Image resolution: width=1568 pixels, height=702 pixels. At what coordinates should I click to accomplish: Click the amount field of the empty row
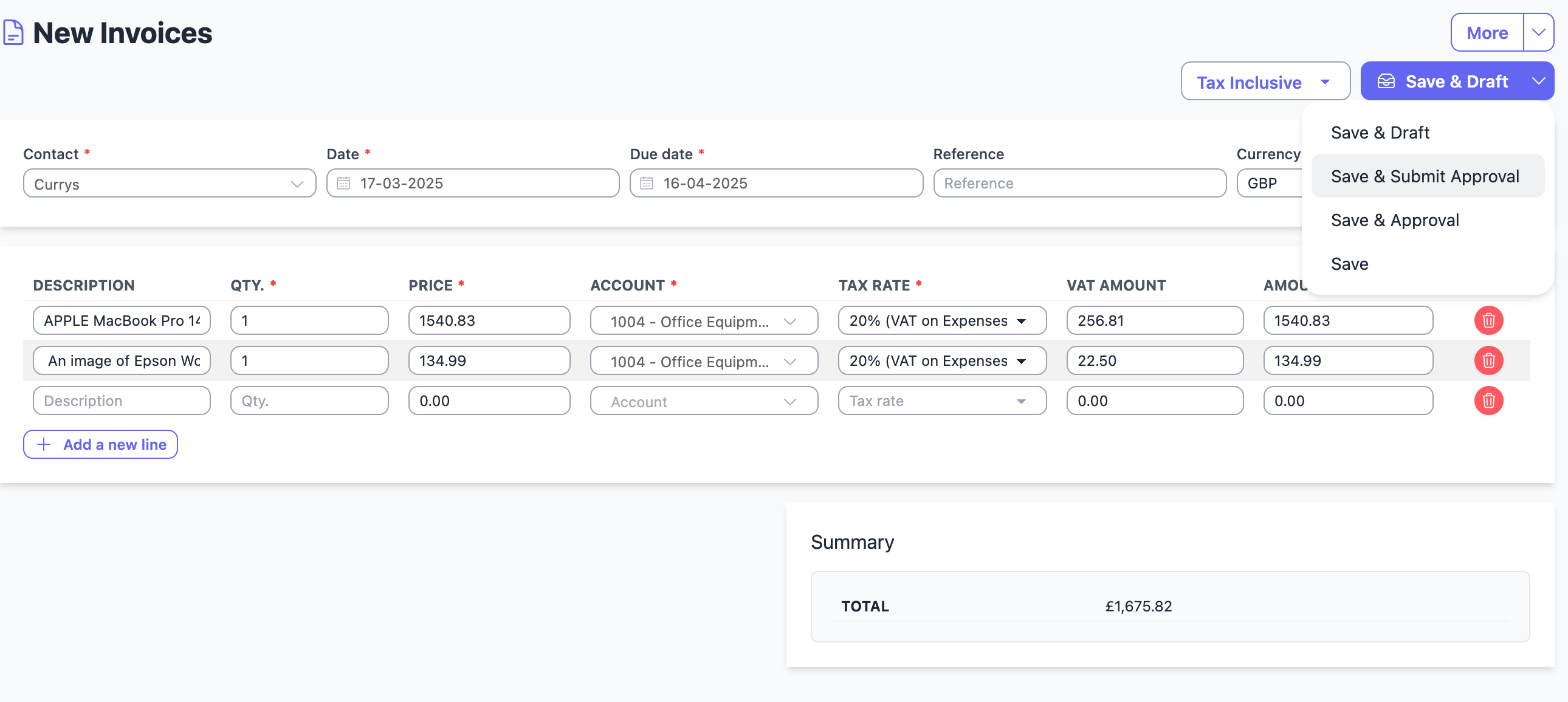(1347, 401)
